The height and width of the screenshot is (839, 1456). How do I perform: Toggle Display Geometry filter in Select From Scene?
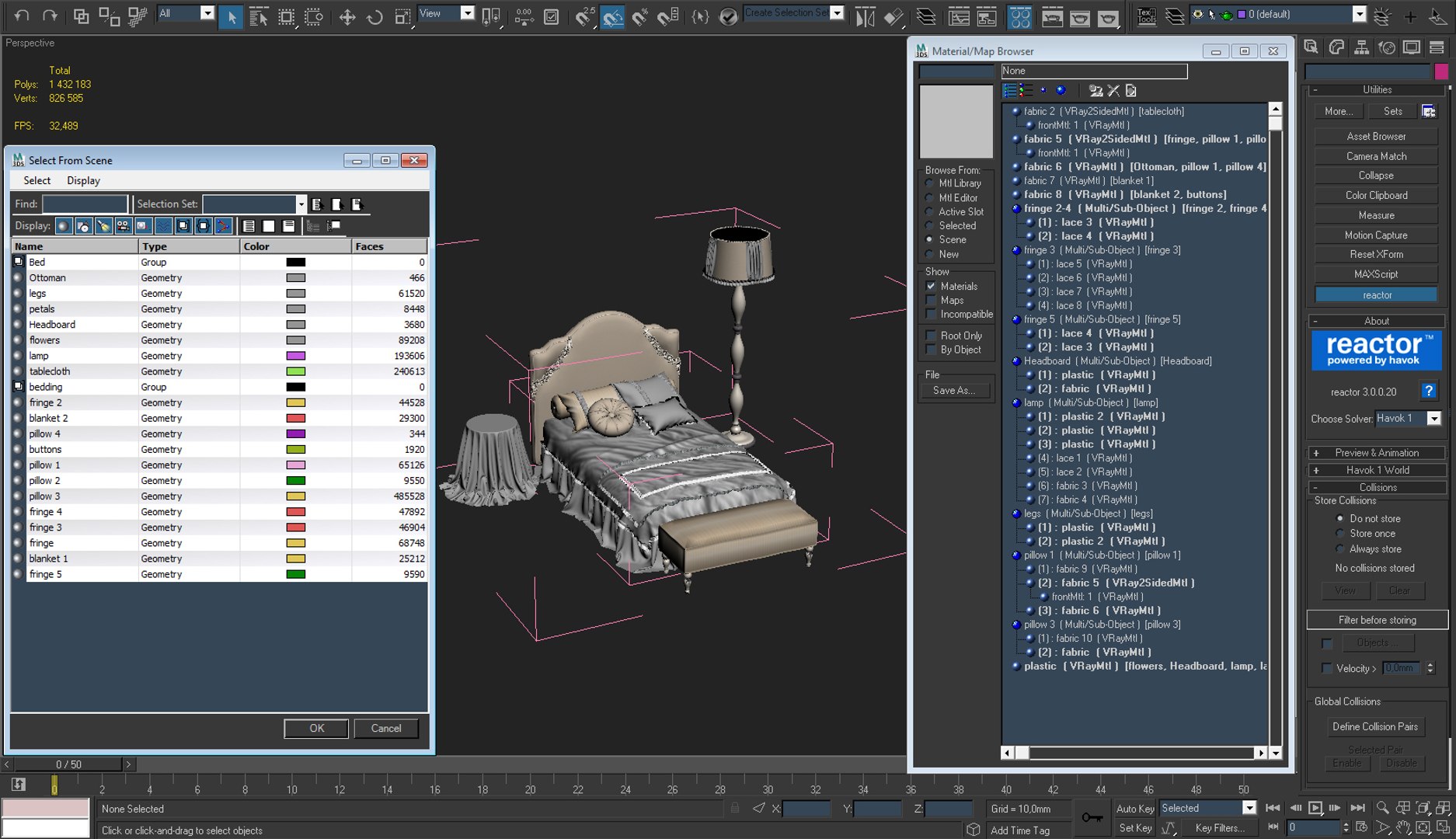pos(64,226)
